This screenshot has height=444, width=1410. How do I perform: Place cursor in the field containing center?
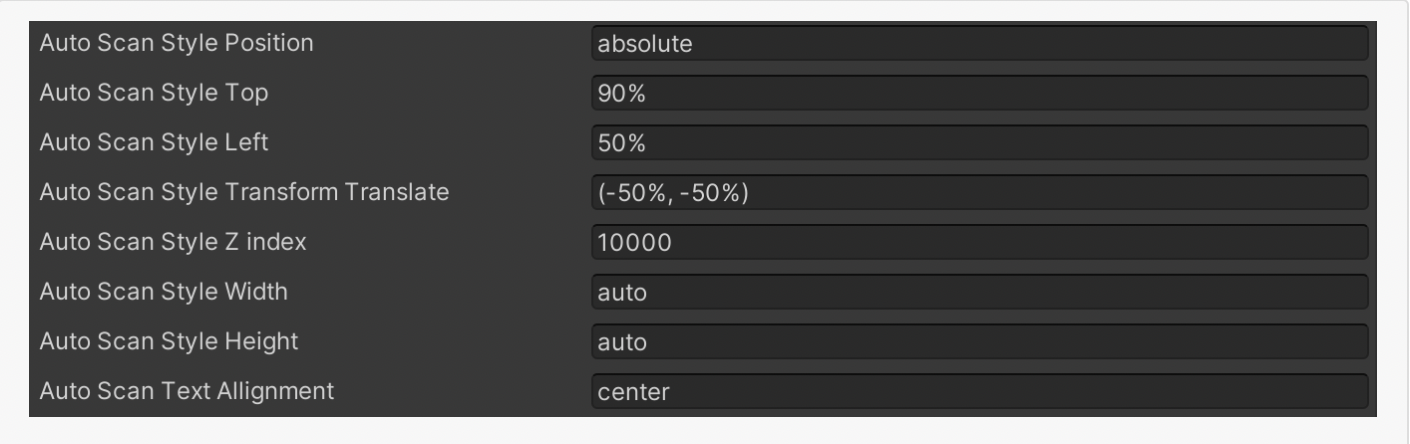point(978,391)
